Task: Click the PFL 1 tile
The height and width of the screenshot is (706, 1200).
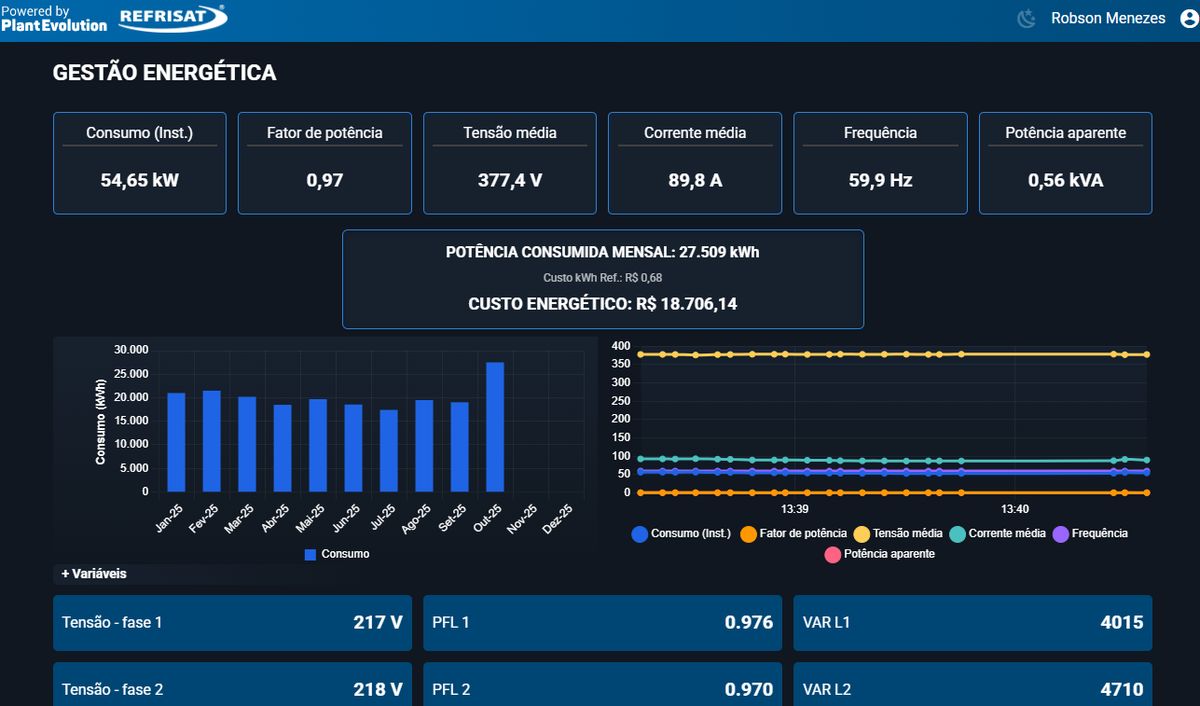Action: (603, 623)
